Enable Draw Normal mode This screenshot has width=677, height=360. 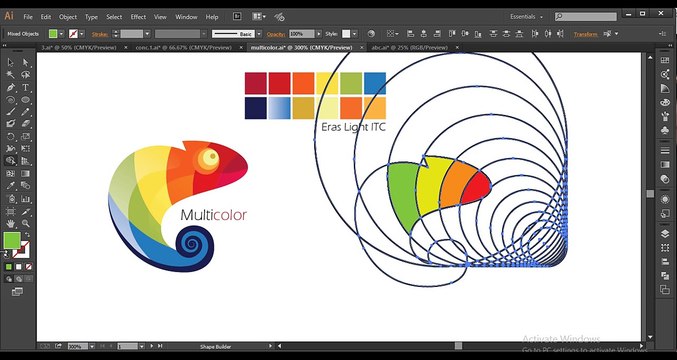pos(9,279)
